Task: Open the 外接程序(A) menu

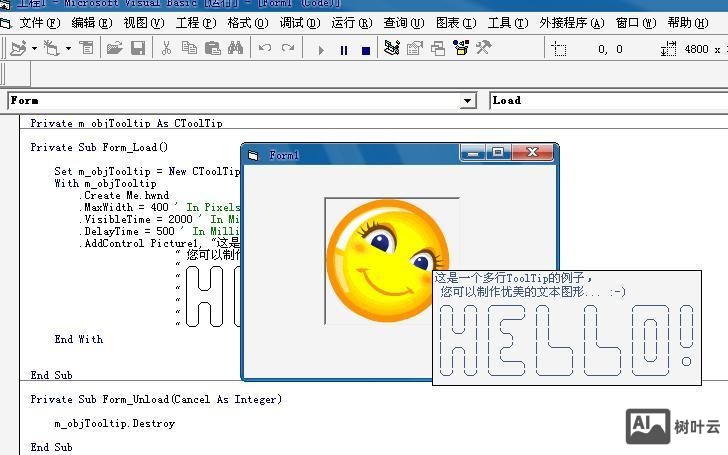Action: click(x=572, y=23)
